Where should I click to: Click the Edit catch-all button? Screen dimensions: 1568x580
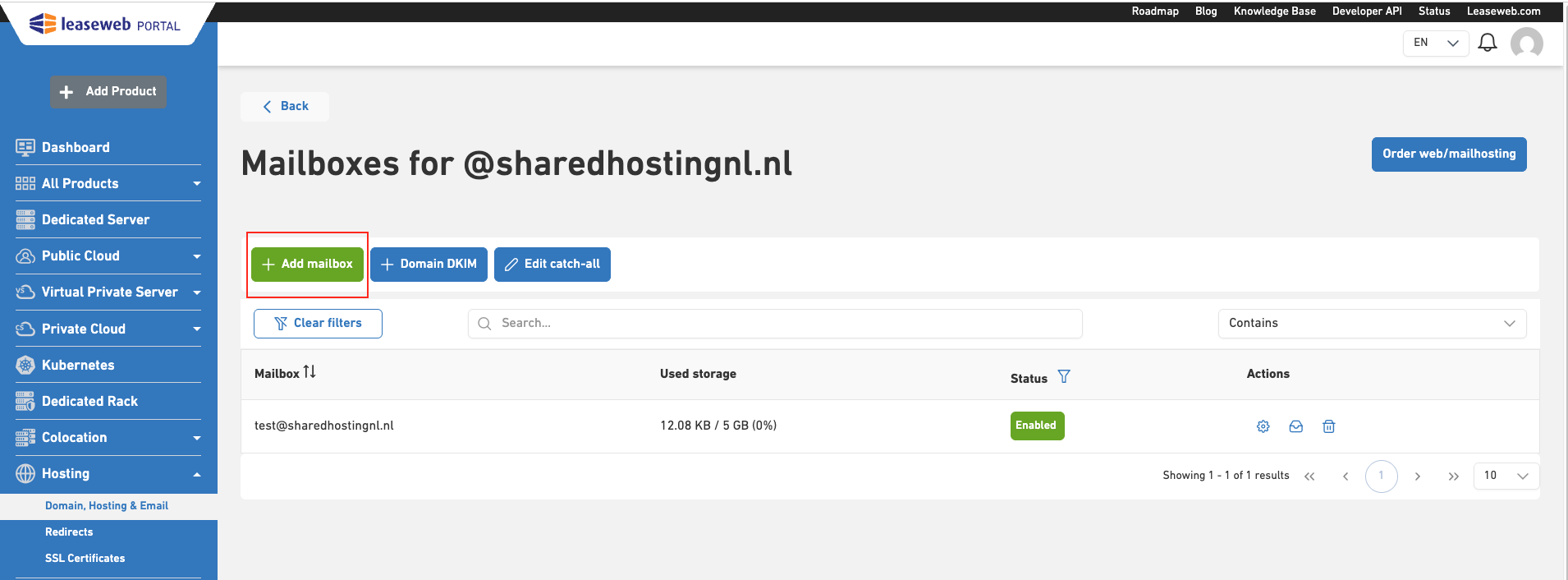tap(552, 265)
